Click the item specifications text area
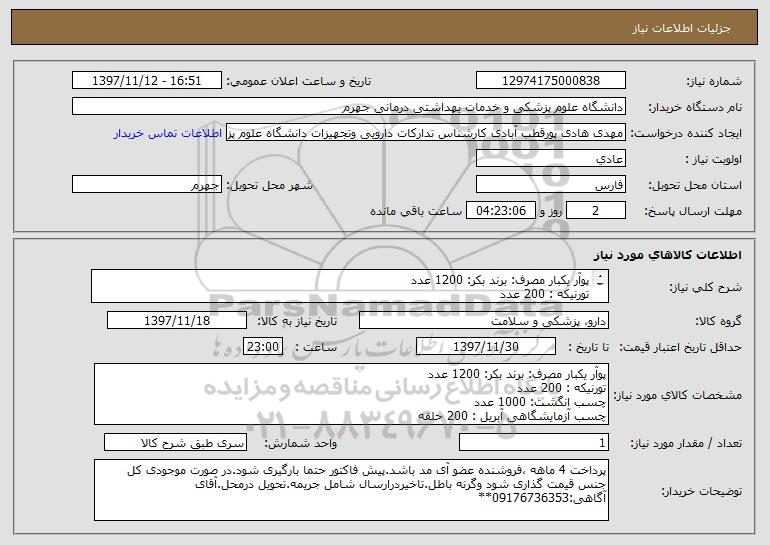This screenshot has width=770, height=545. 351,394
